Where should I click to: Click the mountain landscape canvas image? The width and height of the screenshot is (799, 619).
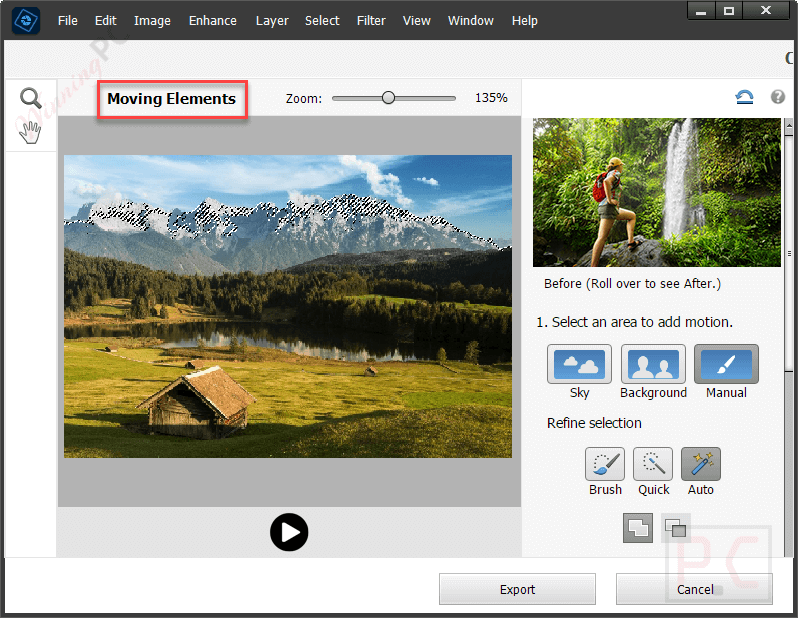point(288,306)
